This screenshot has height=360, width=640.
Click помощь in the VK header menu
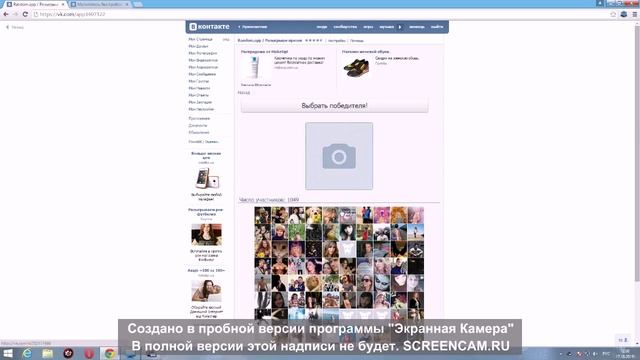click(417, 27)
